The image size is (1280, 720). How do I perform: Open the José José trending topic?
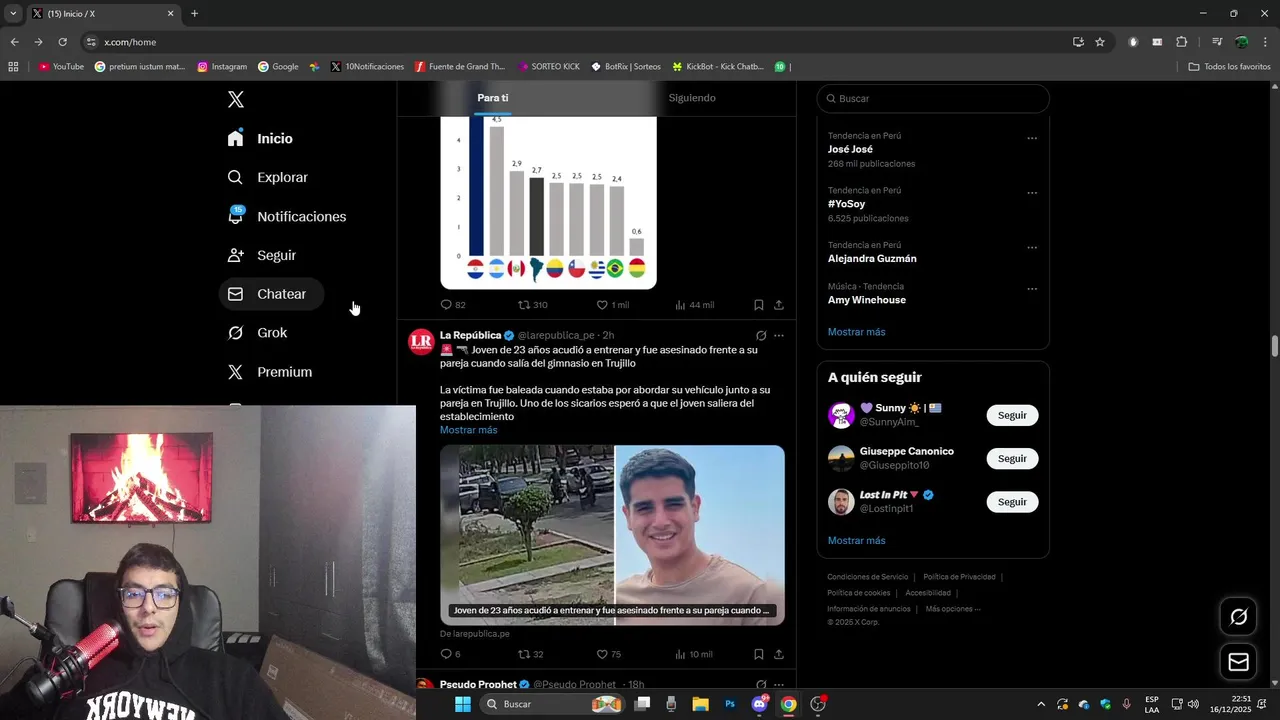(x=850, y=149)
